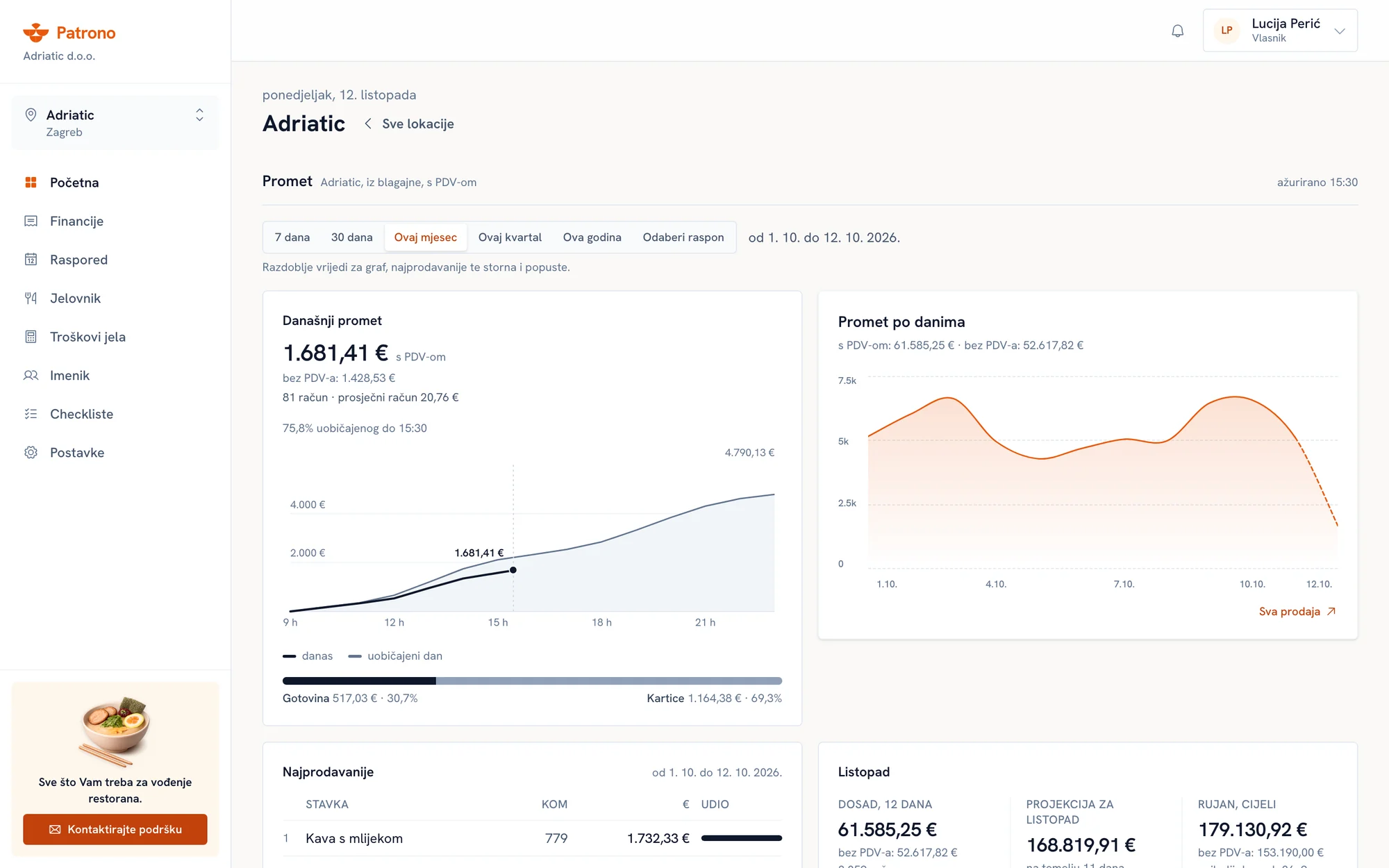Select the Ova godina period
Image resolution: width=1389 pixels, height=868 pixels.
click(592, 237)
